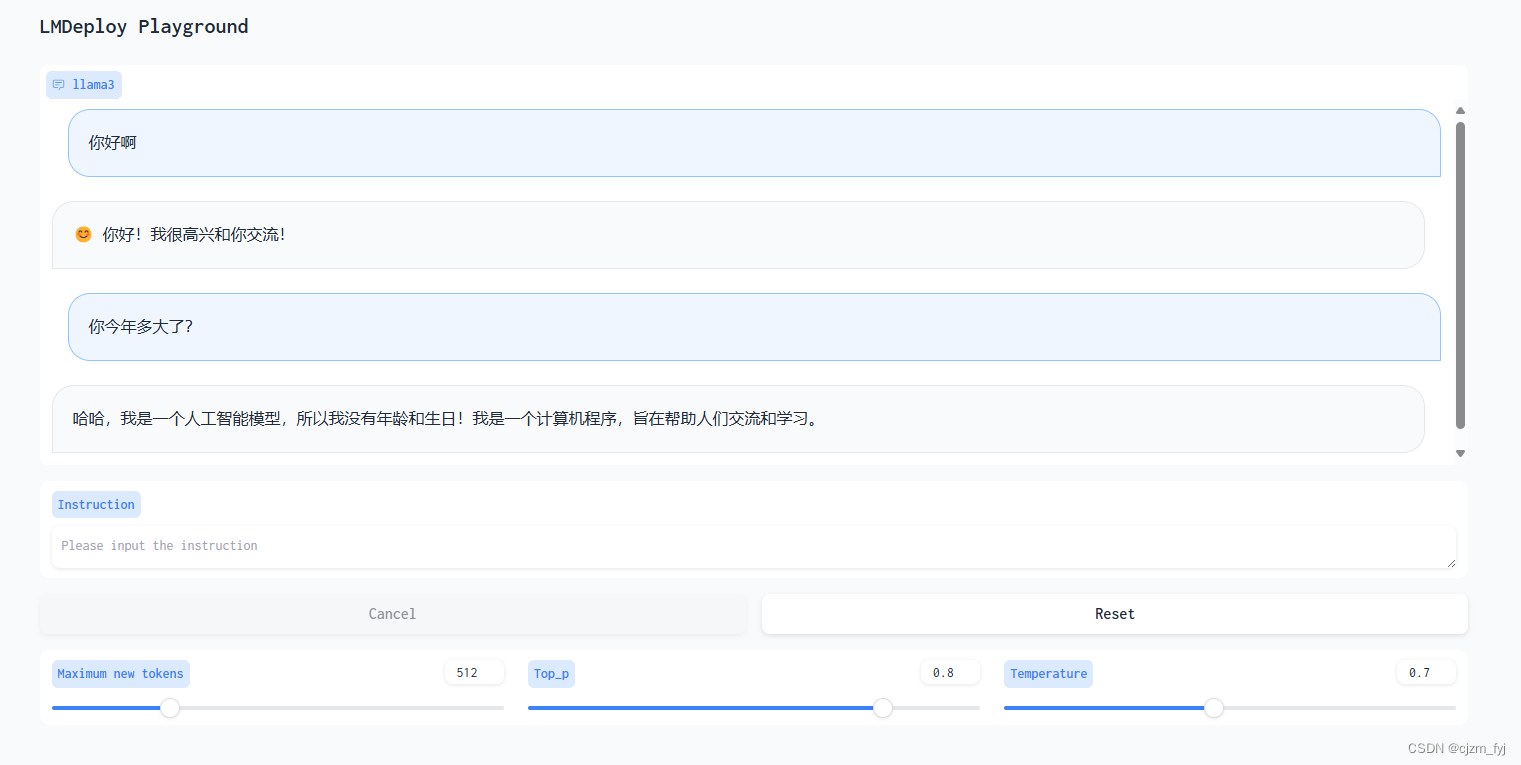
Task: Click the Temperature label badge
Action: coord(1048,673)
